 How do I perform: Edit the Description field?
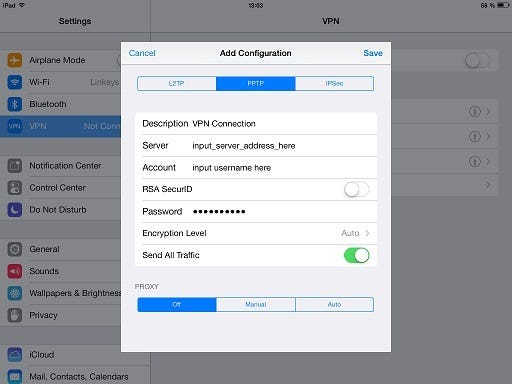tap(256, 124)
